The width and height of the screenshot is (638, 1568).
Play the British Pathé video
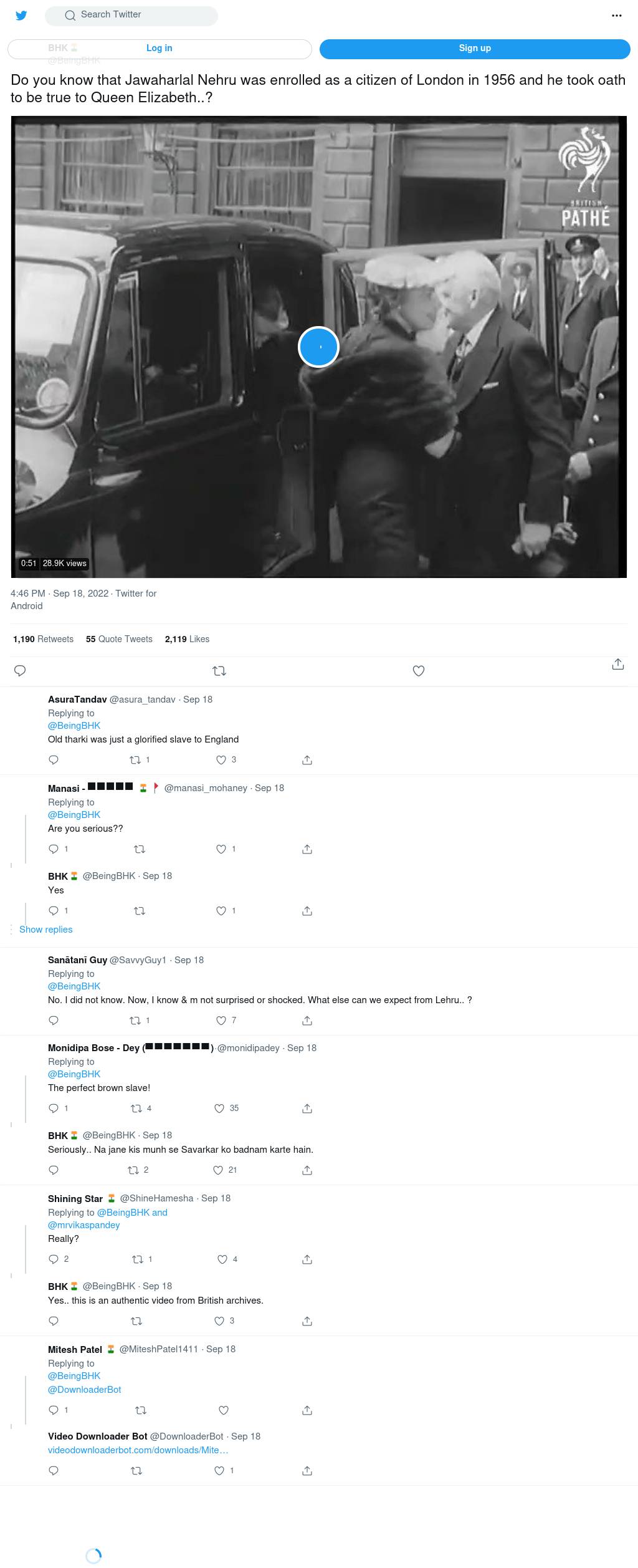point(318,347)
